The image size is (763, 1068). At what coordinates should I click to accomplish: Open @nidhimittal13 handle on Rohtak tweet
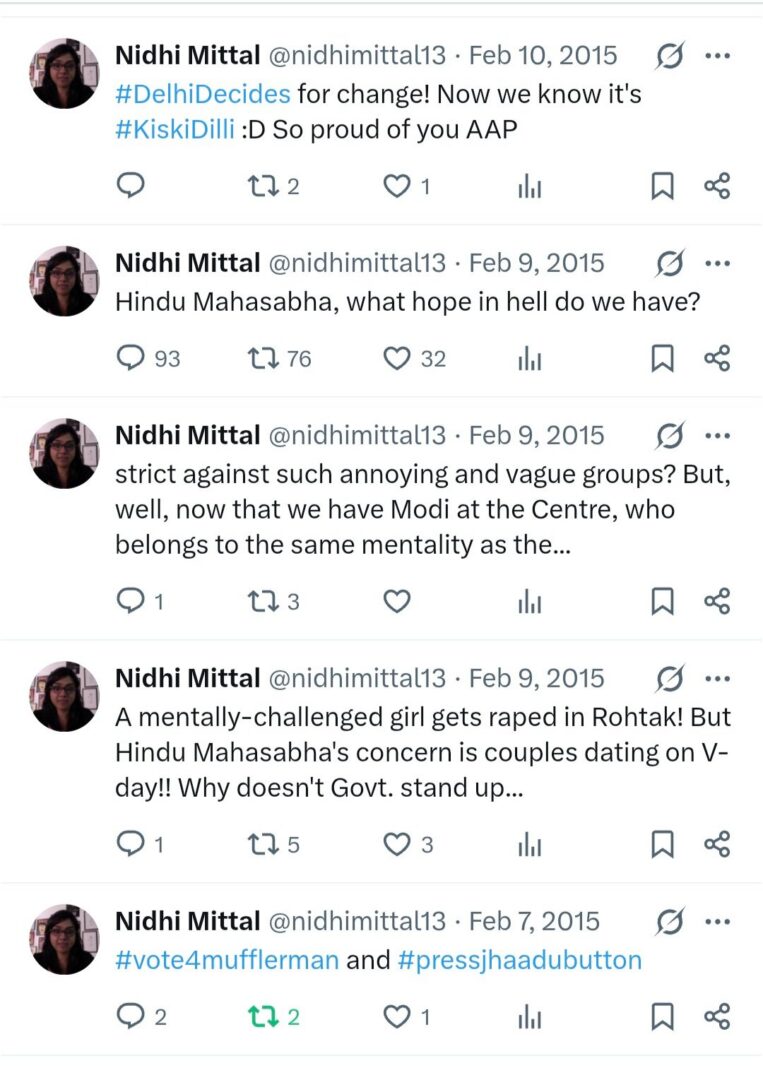click(x=355, y=679)
